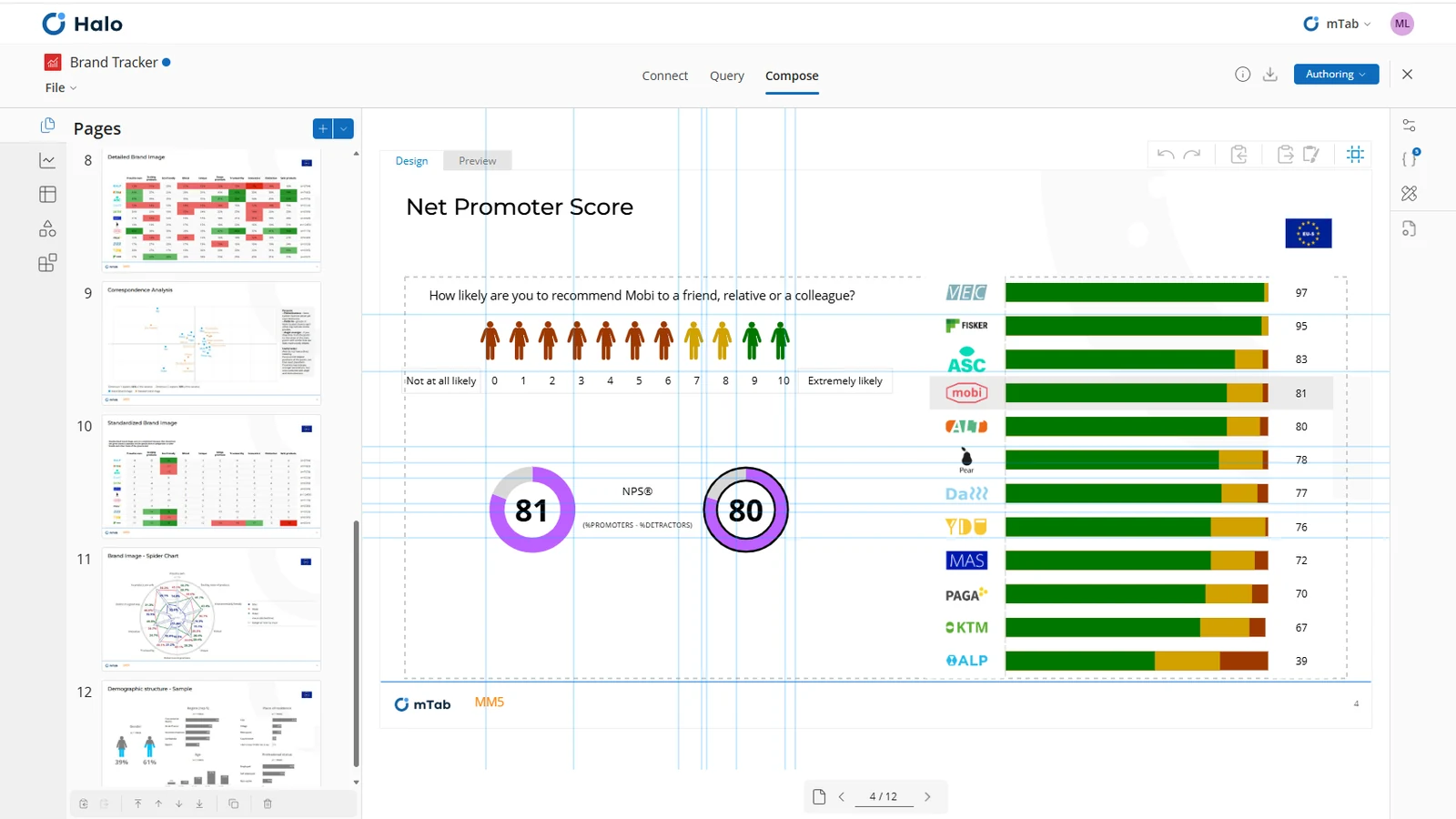Open the design tools ruler-pencil panel
Screen dimensions: 1456x819
[1410, 193]
